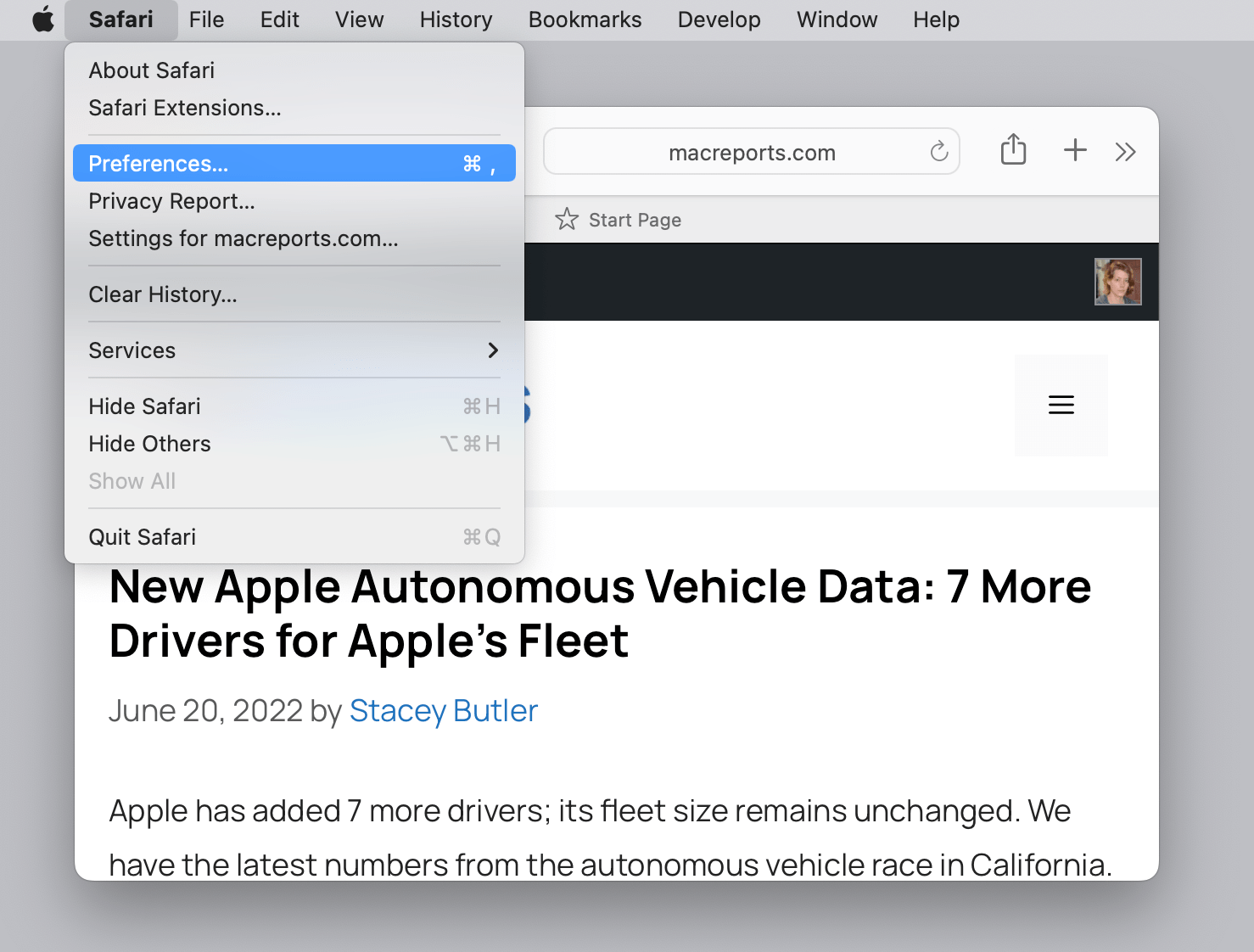Add a new tab with plus icon

[1075, 150]
